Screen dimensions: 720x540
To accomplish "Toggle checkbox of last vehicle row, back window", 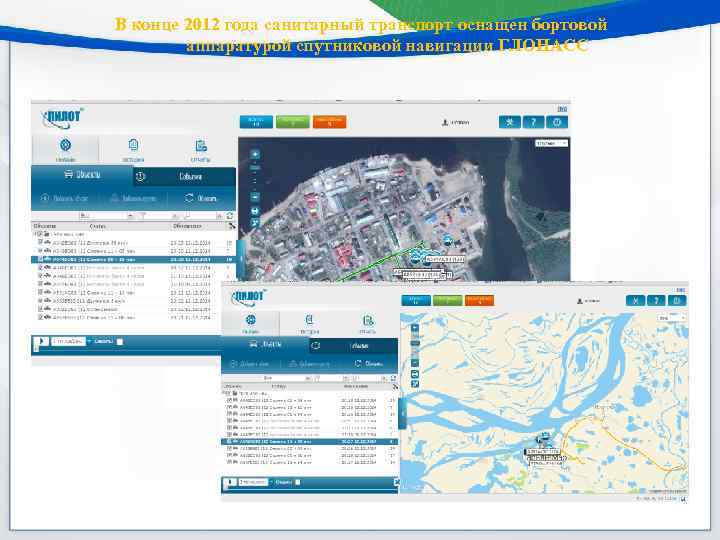I will 40,317.
